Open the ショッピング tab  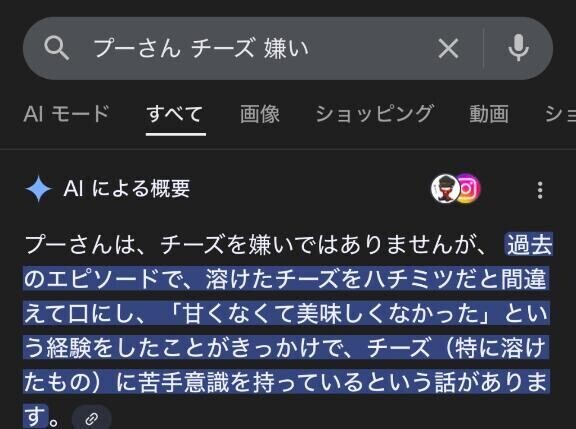375,113
